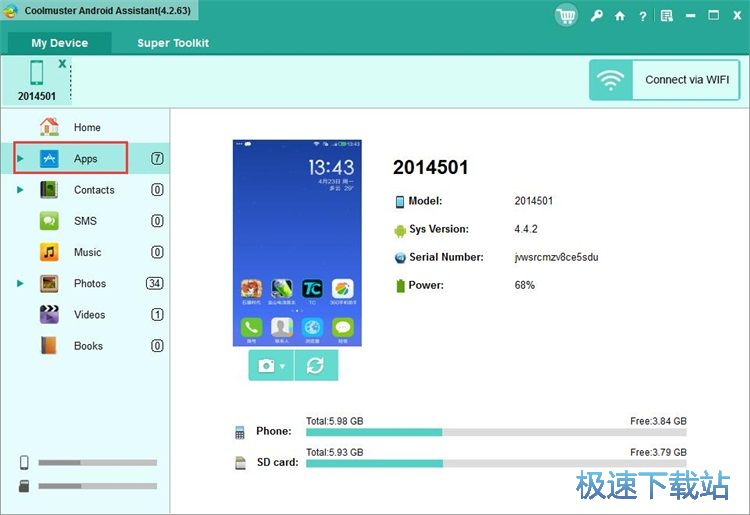Image resolution: width=750 pixels, height=515 pixels.
Task: Click the Home house icon
Action: [49, 127]
